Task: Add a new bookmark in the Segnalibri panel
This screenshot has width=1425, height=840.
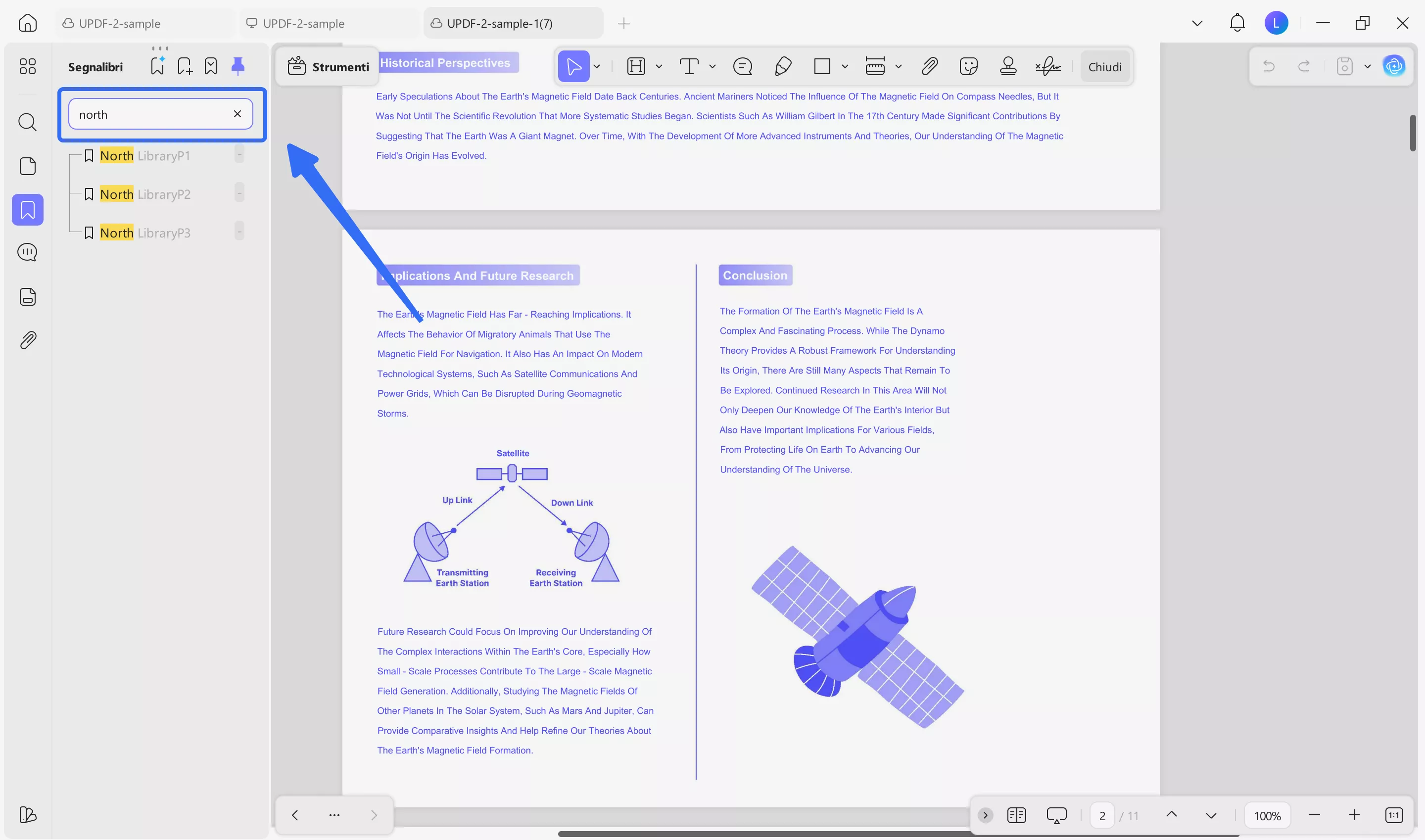Action: coord(184,65)
